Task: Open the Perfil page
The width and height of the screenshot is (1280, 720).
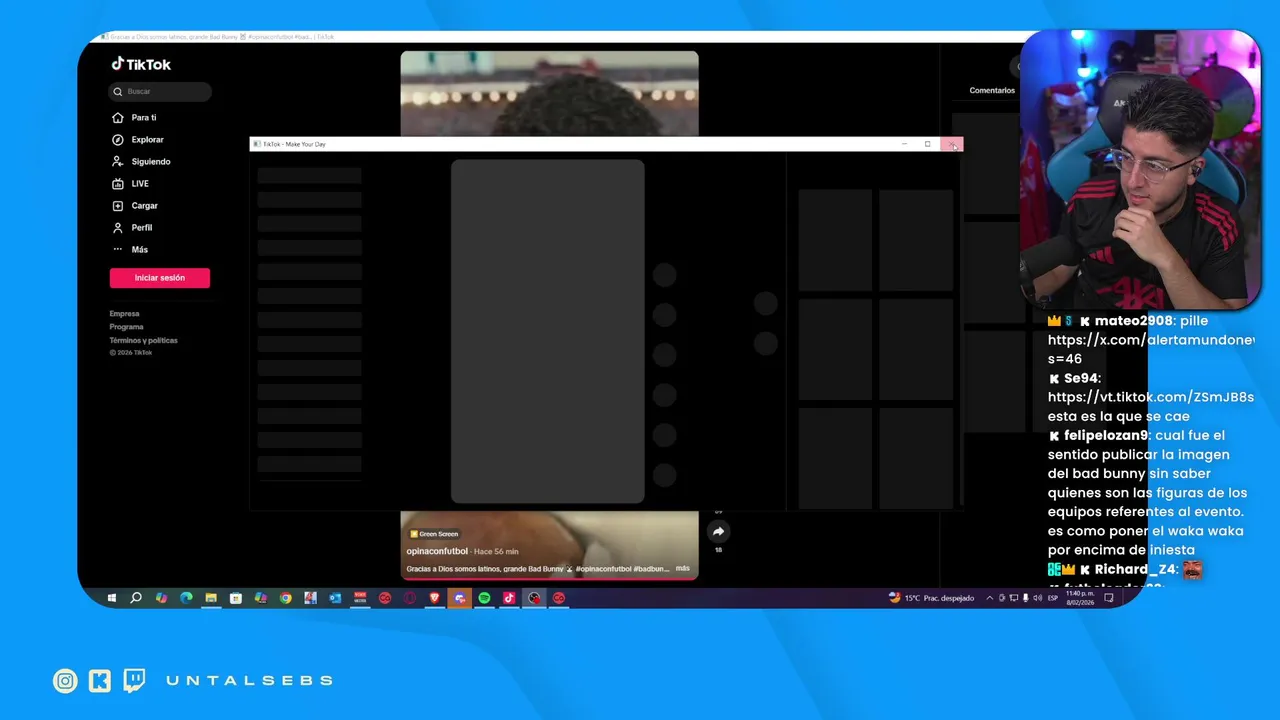Action: click(x=142, y=228)
